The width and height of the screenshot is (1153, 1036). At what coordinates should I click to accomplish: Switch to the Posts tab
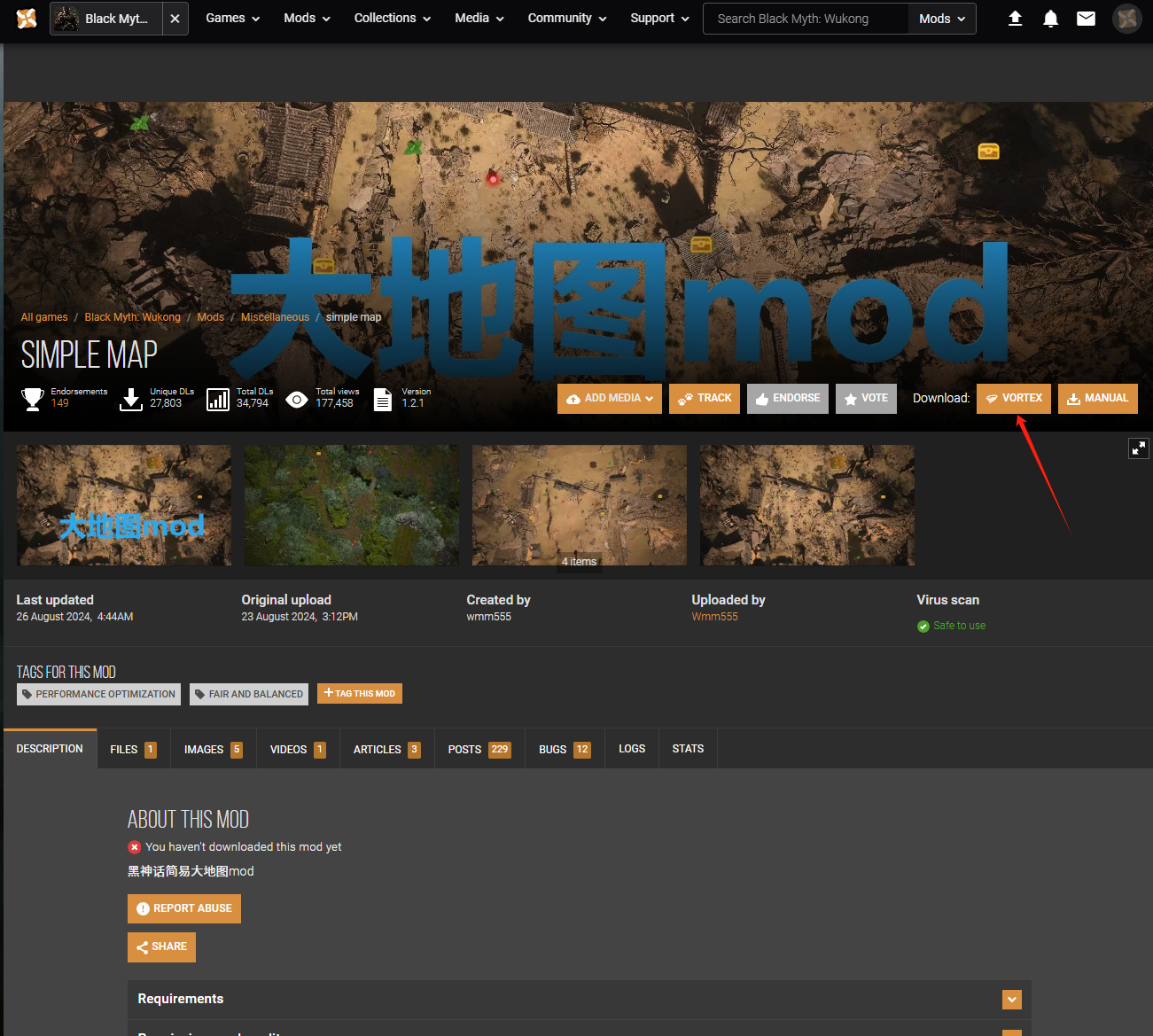click(479, 749)
